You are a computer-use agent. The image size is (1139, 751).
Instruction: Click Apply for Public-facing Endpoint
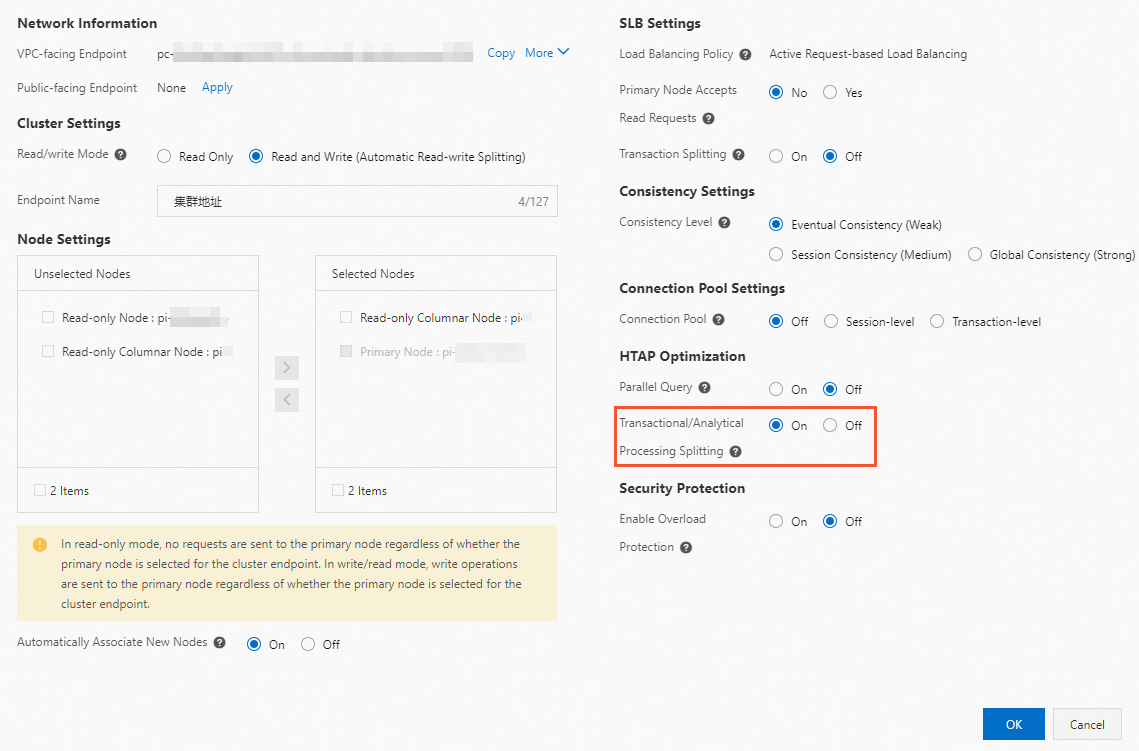pos(217,87)
